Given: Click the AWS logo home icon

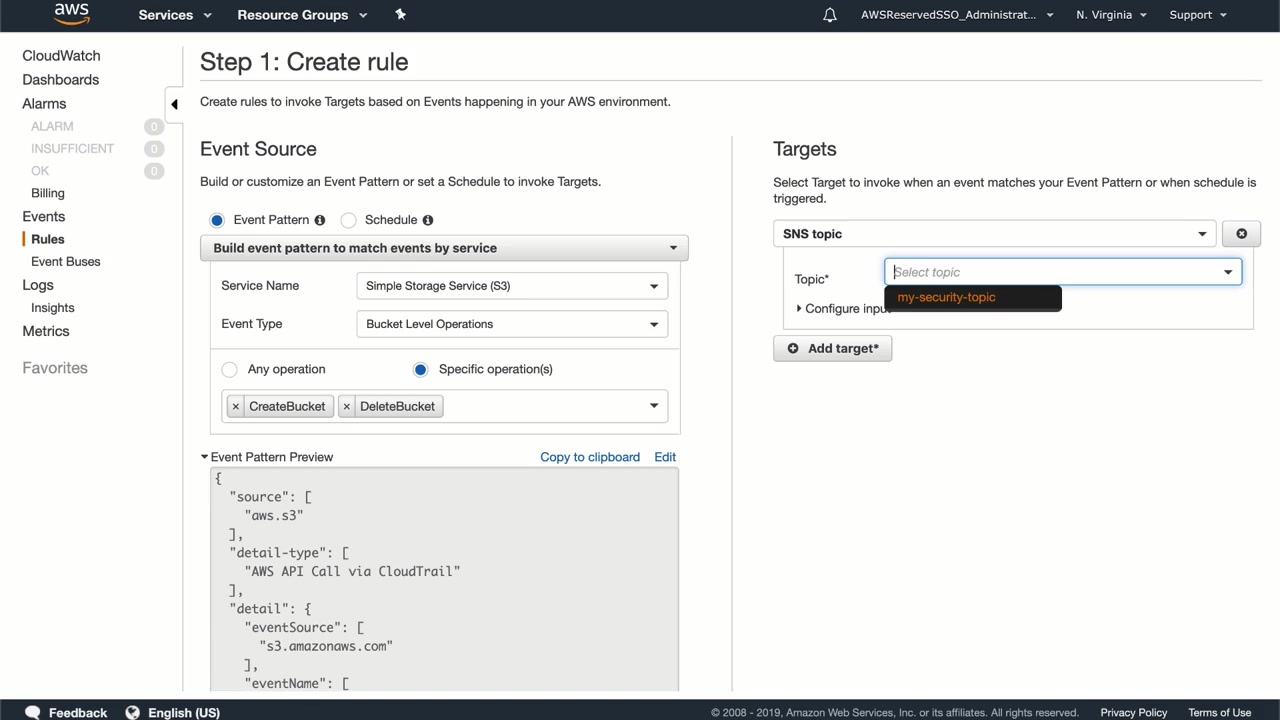Looking at the screenshot, I should (x=72, y=14).
